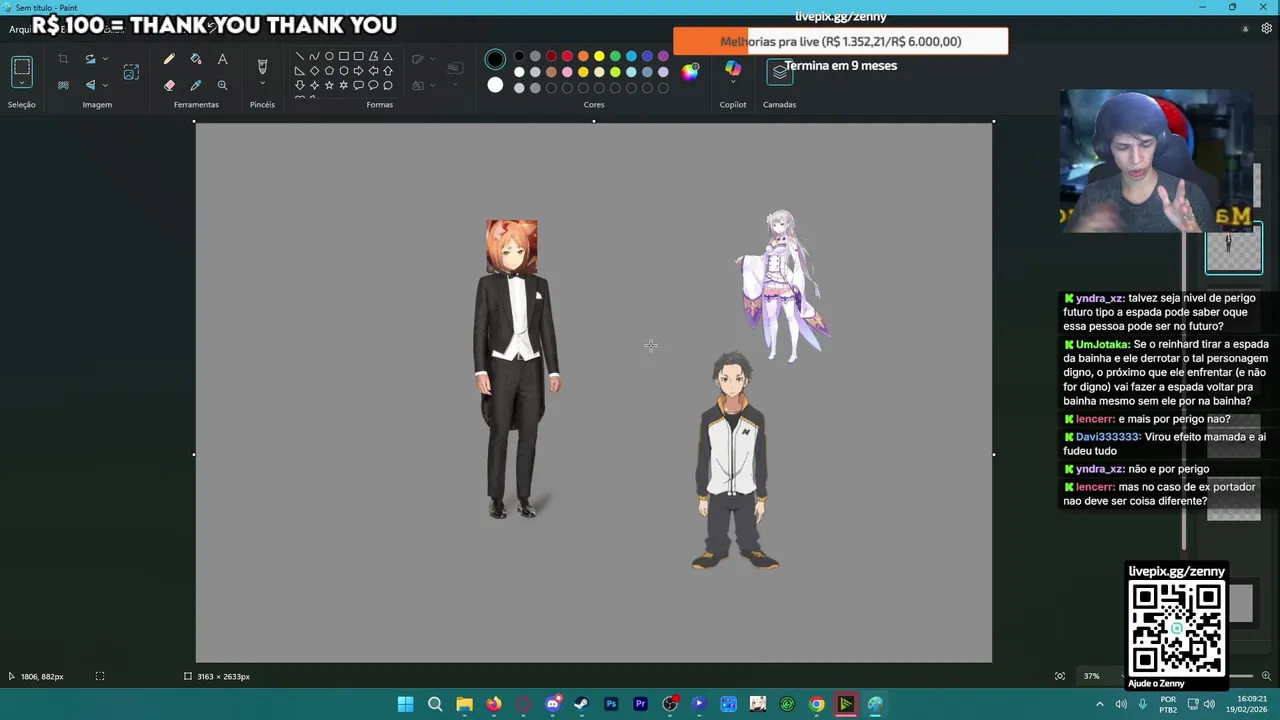Select the Oval shape

point(329,56)
